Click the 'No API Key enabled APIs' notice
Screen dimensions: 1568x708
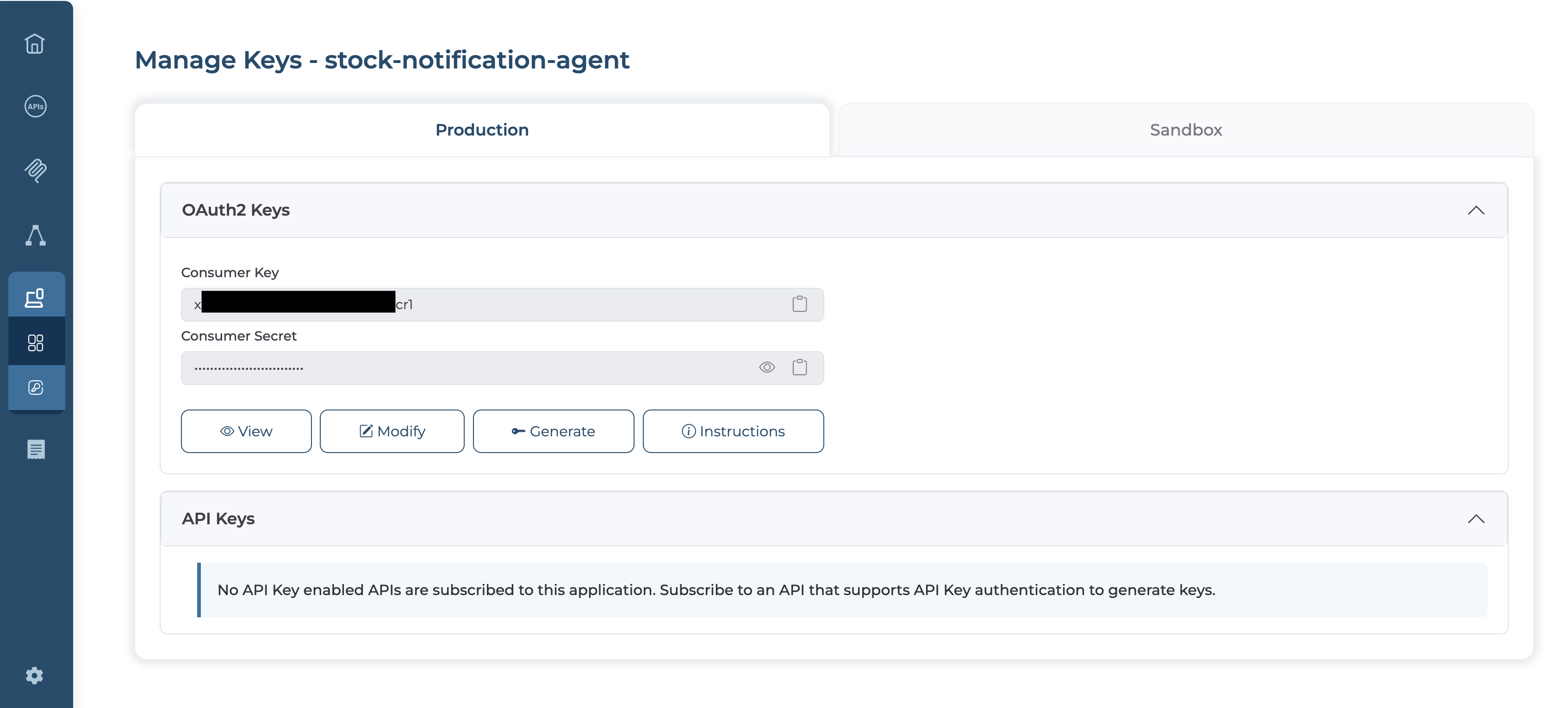point(842,590)
